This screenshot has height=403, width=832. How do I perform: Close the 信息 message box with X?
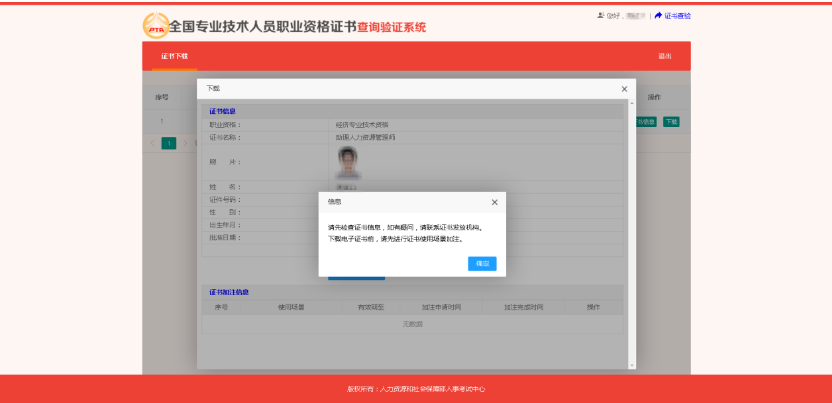[x=495, y=202]
